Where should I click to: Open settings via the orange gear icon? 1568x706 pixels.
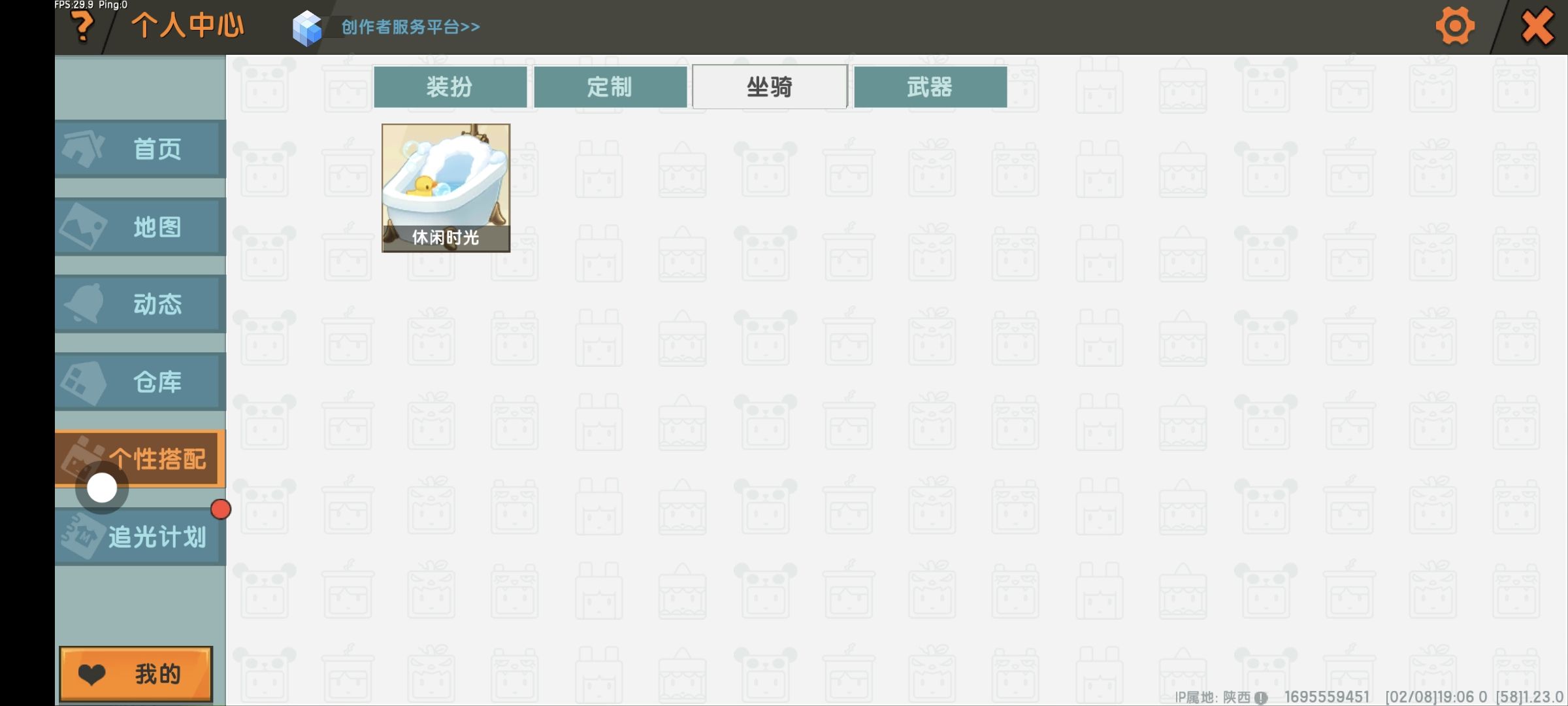pyautogui.click(x=1455, y=27)
